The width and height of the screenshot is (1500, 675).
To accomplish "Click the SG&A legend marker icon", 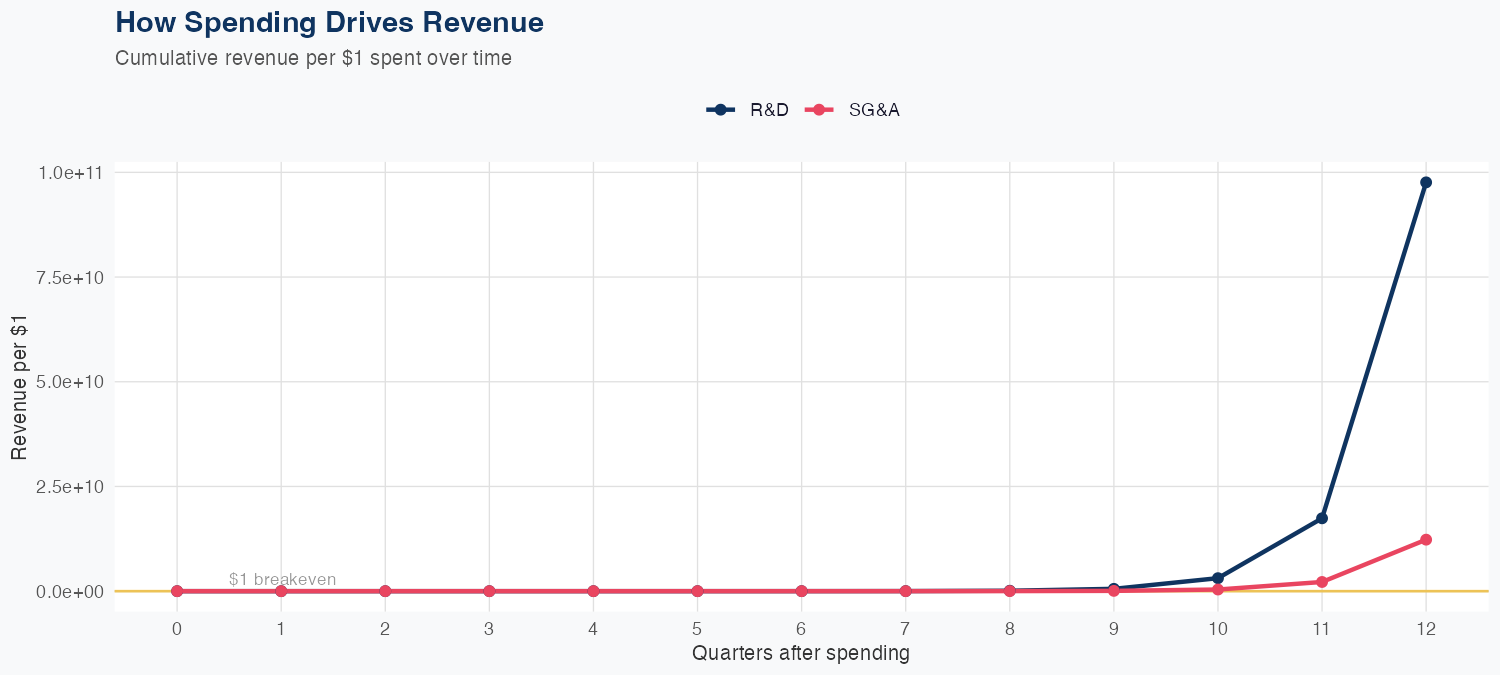I will (819, 110).
